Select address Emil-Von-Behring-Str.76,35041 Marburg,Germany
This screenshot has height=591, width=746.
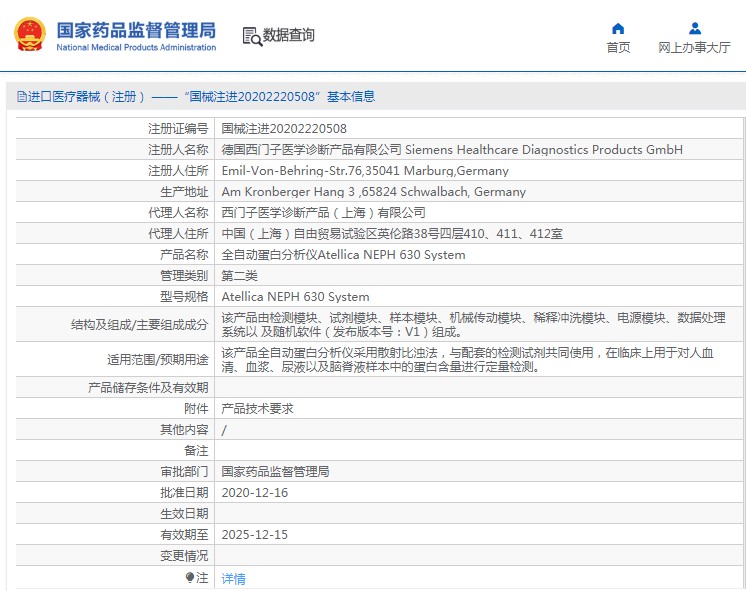365,171
